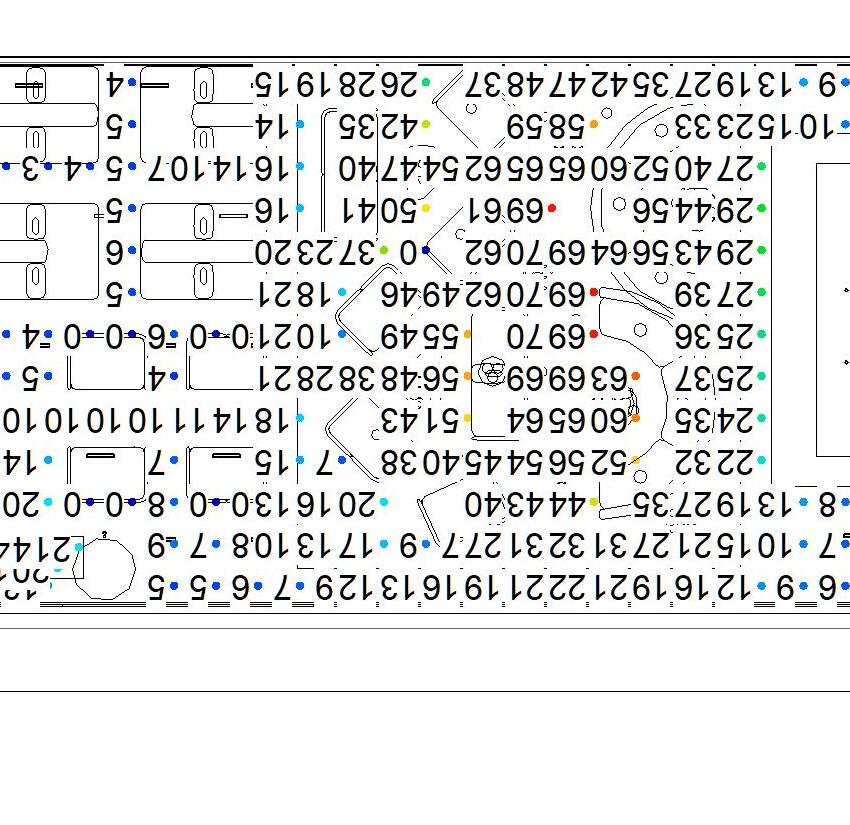Image resolution: width=850 pixels, height=825 pixels.
Task: Click the large empty rectangle on the right side
Action: (833, 310)
